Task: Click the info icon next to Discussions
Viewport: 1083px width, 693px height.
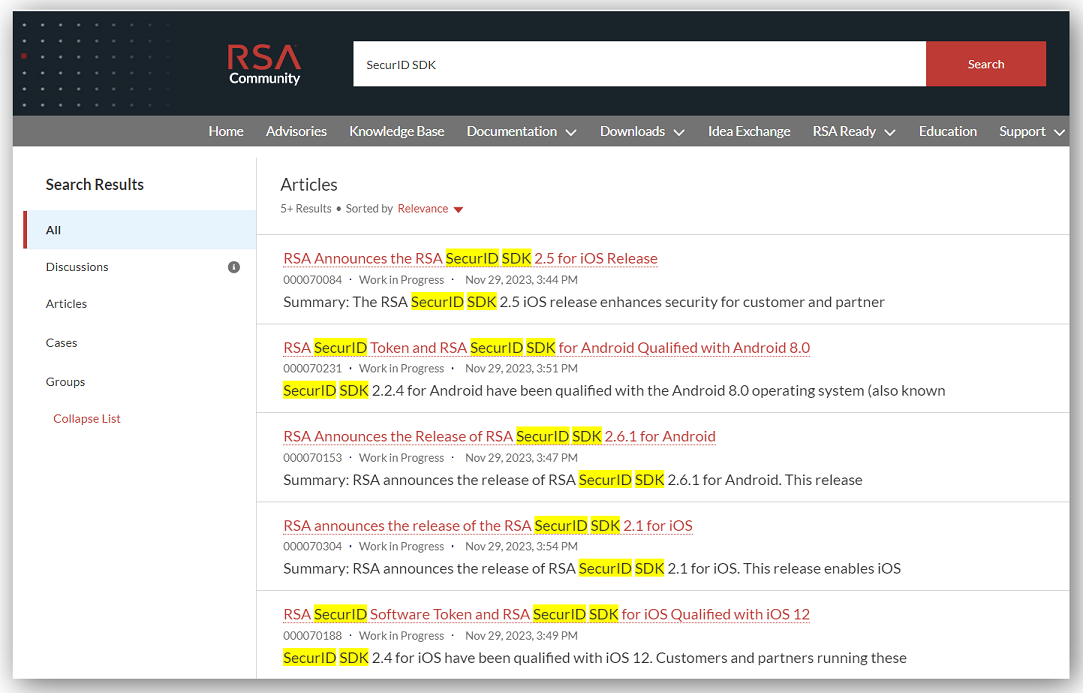Action: click(x=231, y=266)
